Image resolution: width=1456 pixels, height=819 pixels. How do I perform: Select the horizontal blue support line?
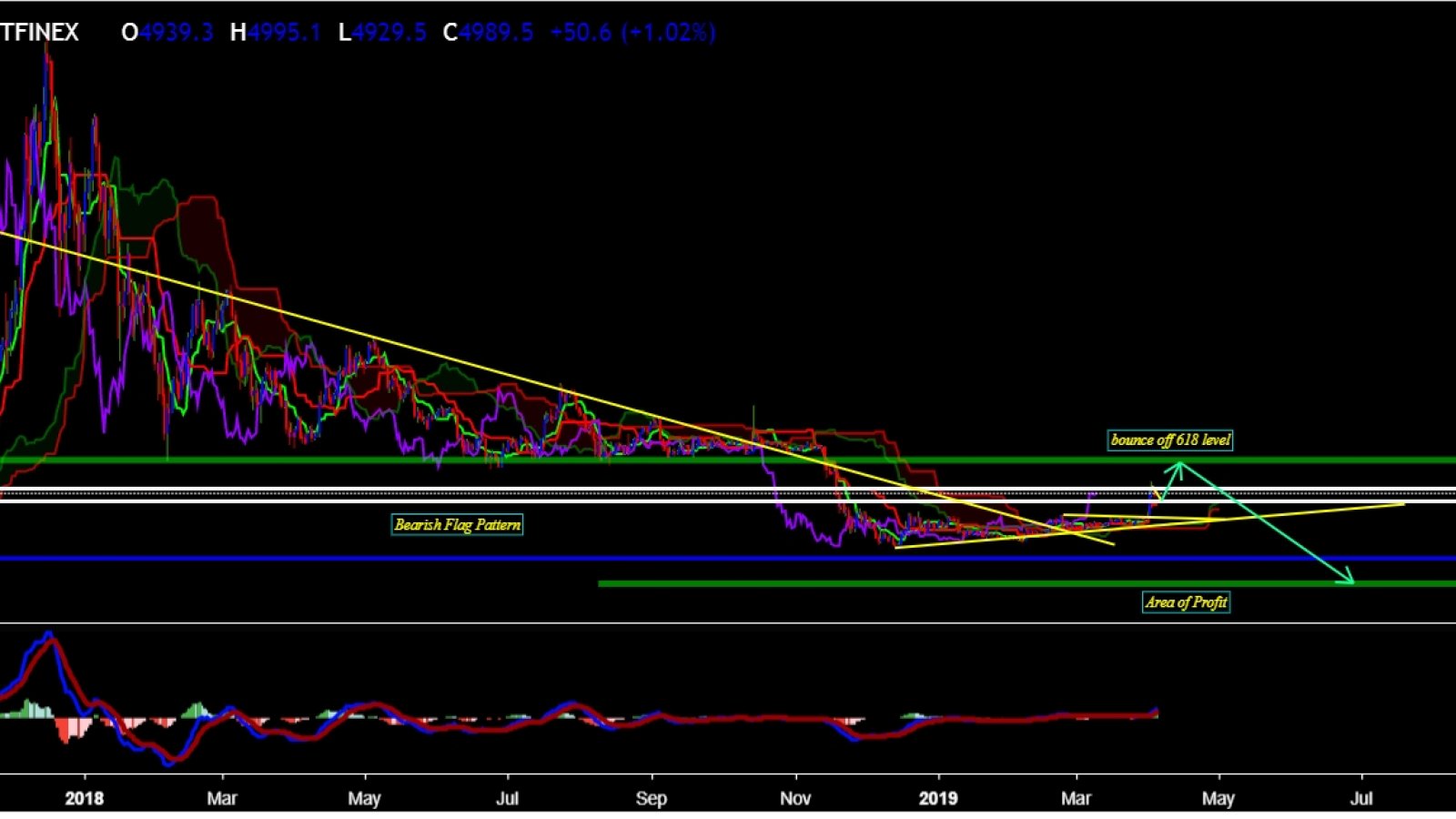[728, 559]
